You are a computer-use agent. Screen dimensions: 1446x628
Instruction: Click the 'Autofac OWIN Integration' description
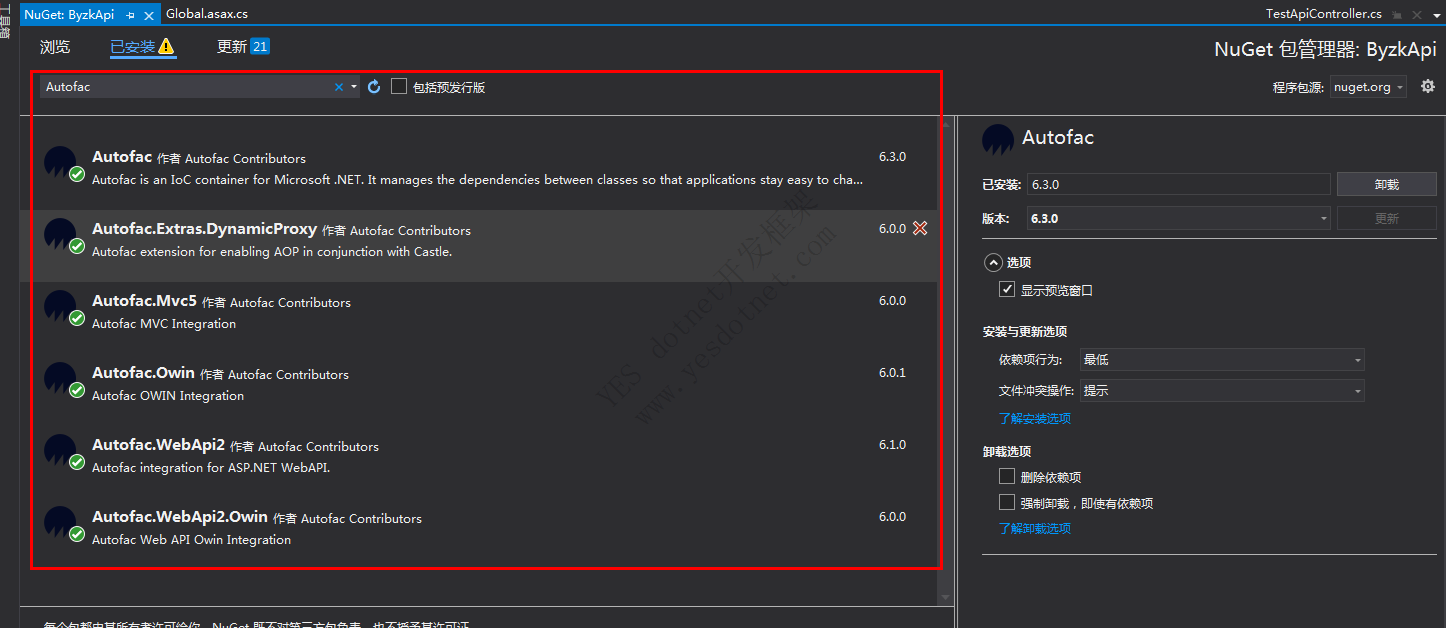pos(168,396)
